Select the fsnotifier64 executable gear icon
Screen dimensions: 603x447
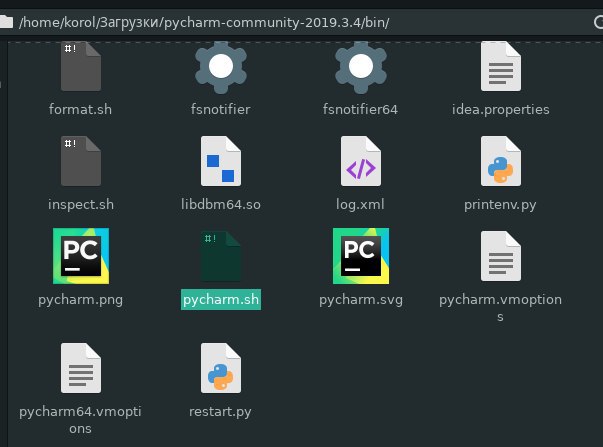click(361, 67)
